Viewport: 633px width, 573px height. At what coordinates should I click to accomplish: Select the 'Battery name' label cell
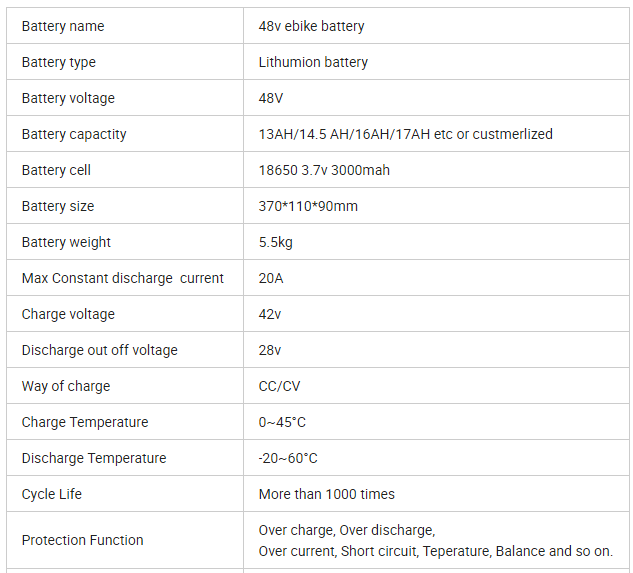coord(125,26)
